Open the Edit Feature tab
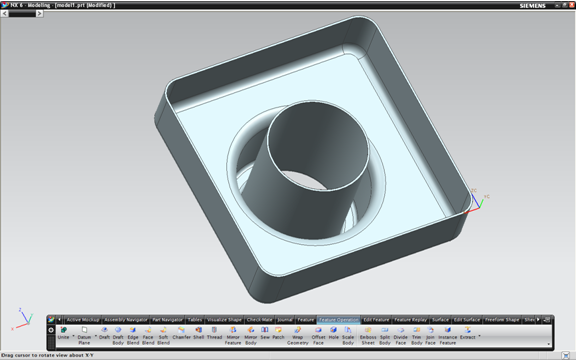577x360 pixels. point(376,320)
